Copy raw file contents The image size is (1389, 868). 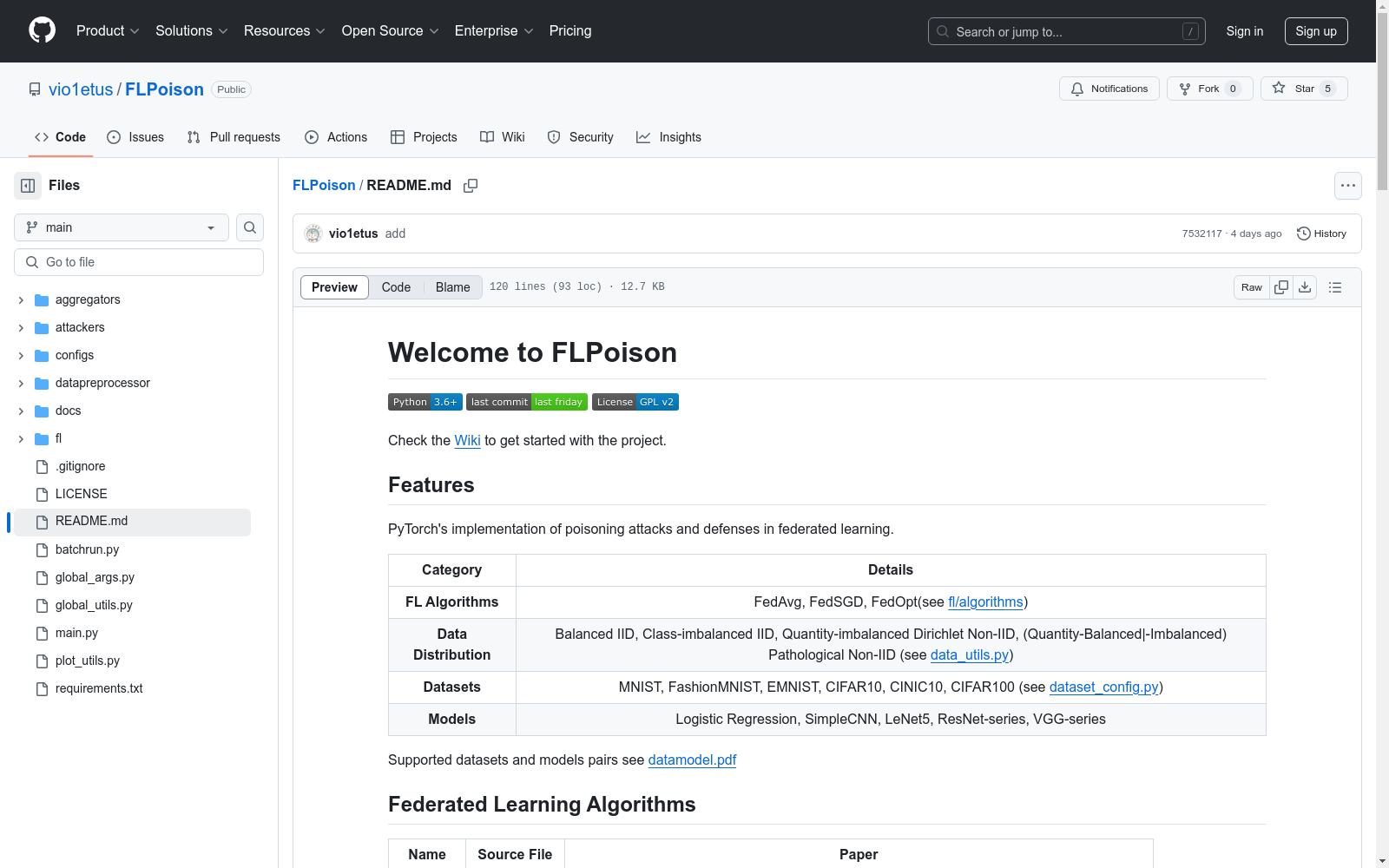pyautogui.click(x=1281, y=287)
